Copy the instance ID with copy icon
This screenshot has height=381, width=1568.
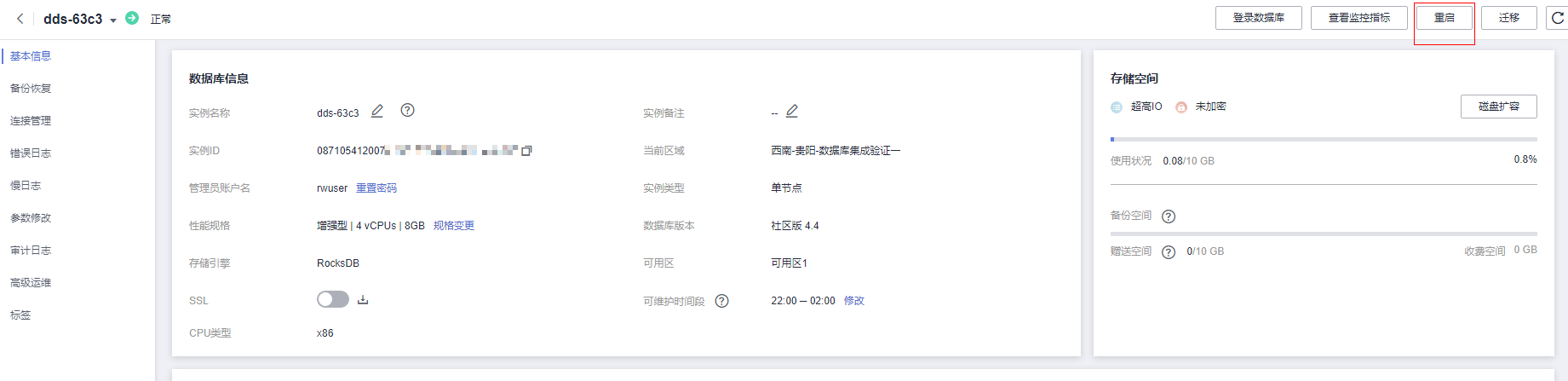pyautogui.click(x=526, y=151)
